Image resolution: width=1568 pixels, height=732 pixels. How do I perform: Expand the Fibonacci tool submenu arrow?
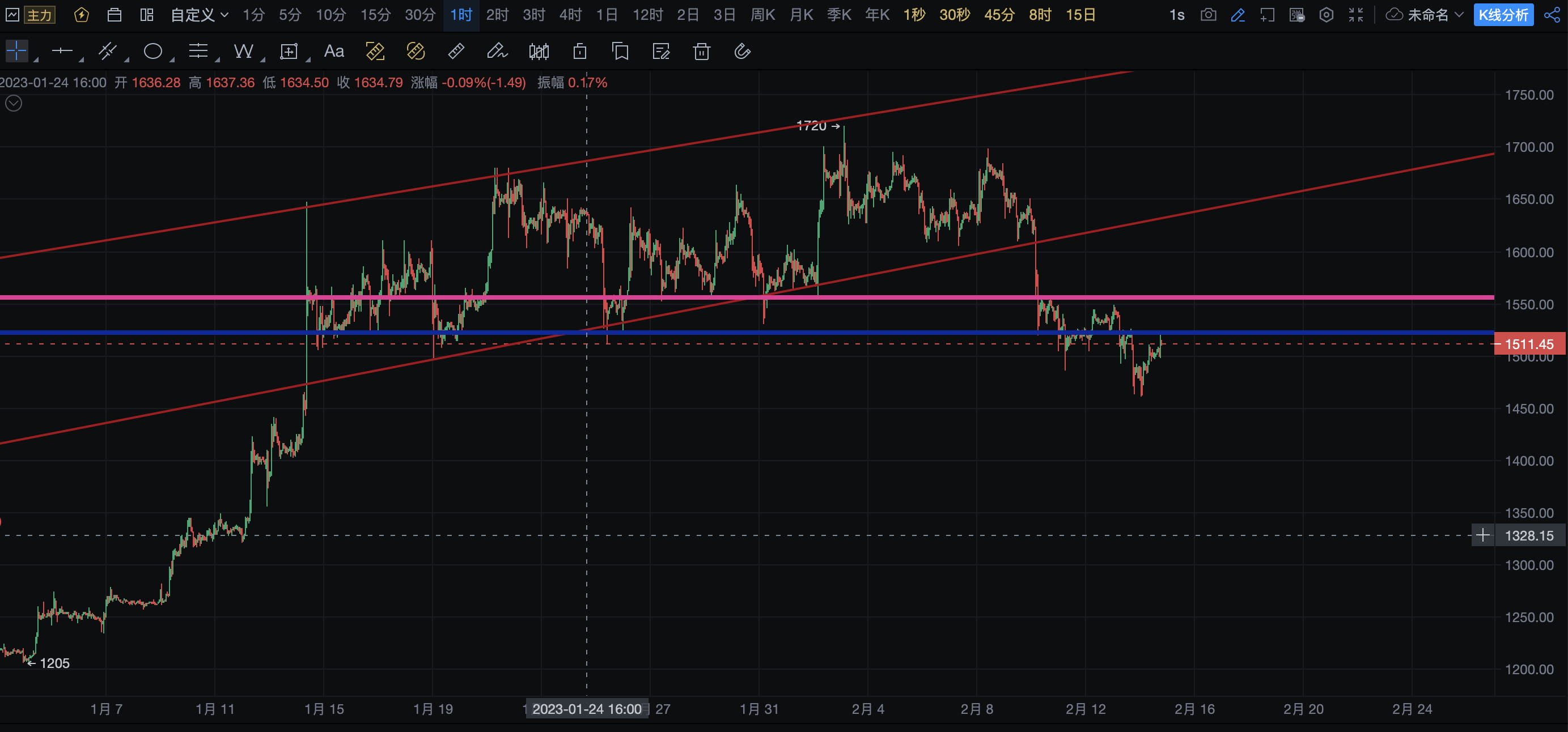coord(217,59)
